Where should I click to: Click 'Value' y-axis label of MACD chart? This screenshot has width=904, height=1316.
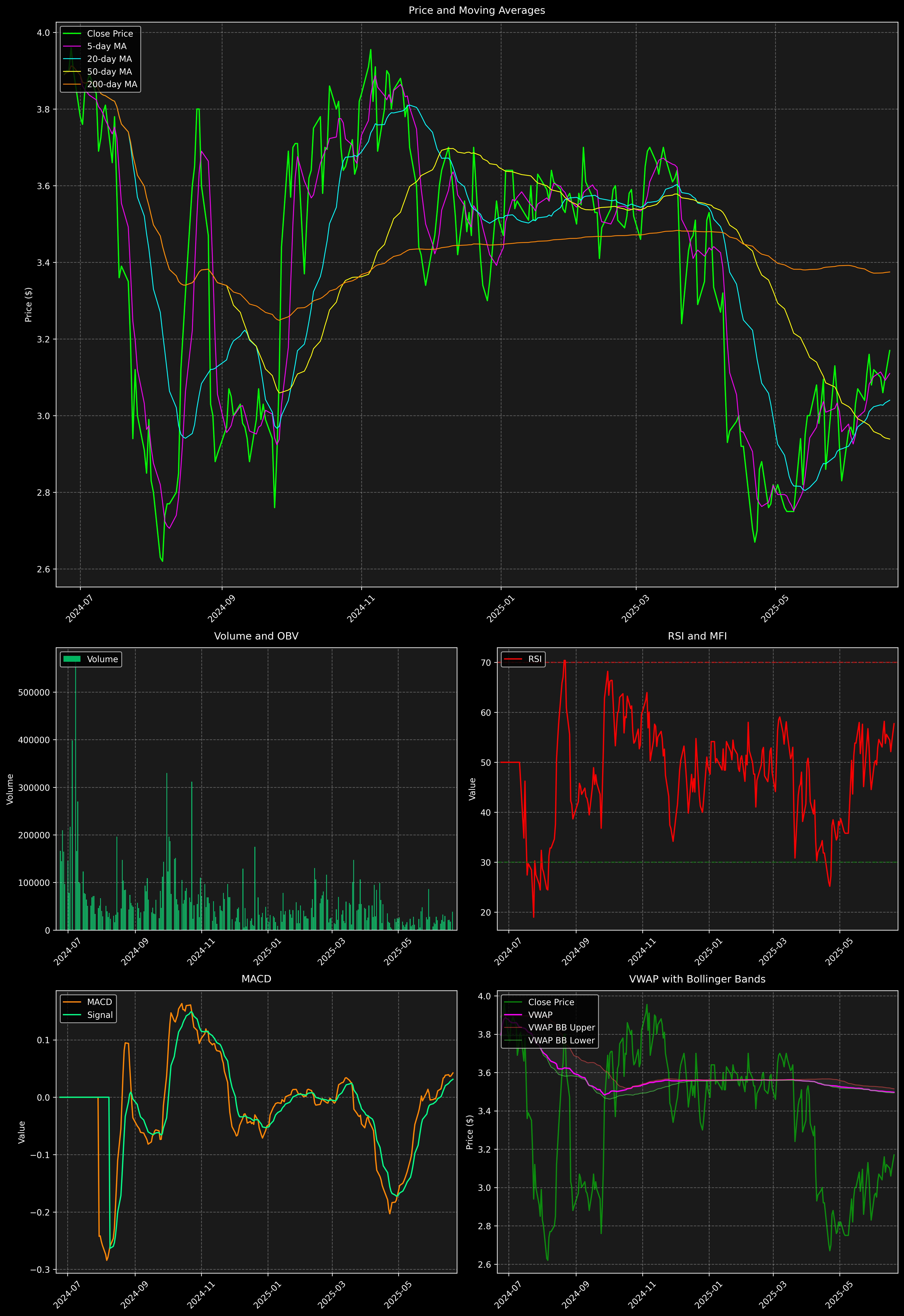(21, 1132)
